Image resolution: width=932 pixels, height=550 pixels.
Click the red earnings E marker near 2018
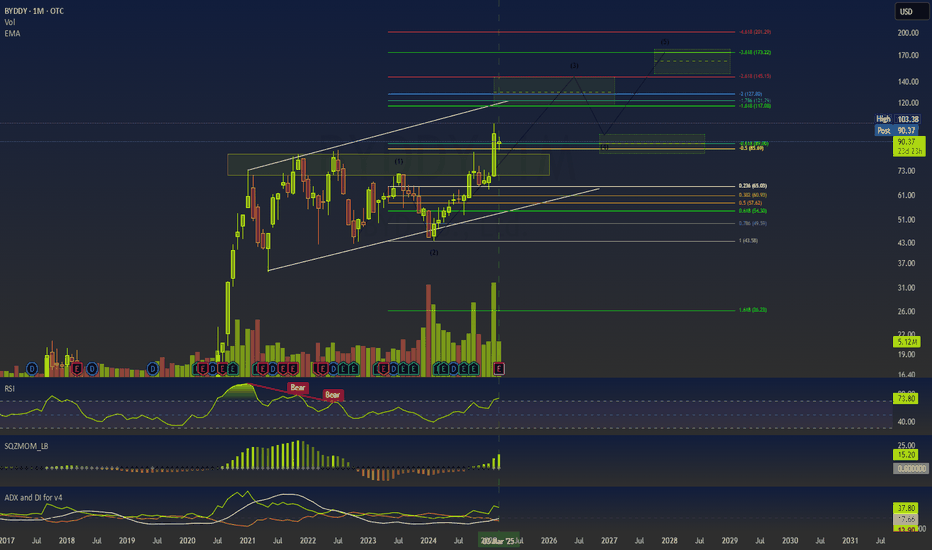click(77, 369)
